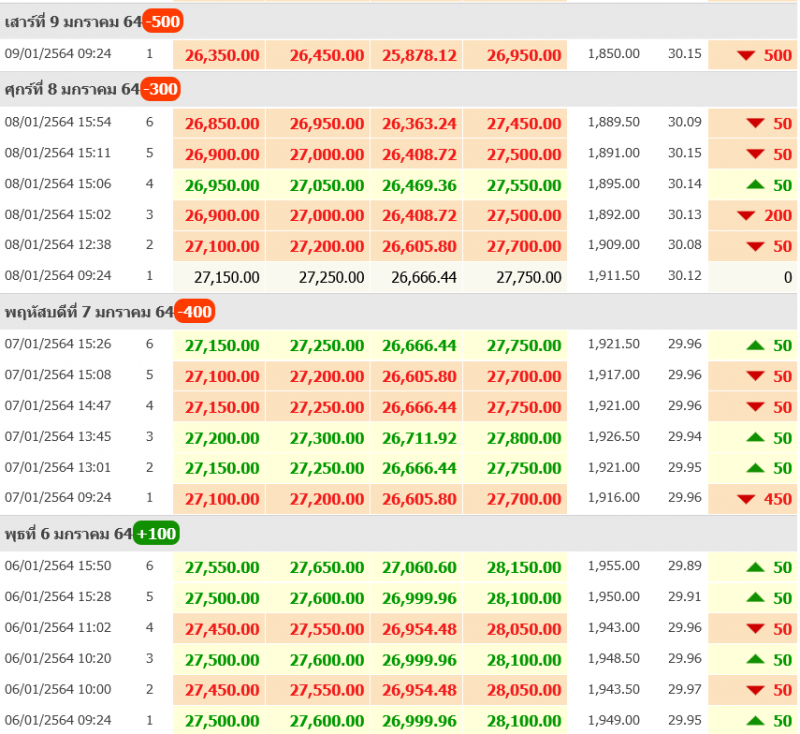Click the orange -300 badge

point(160,90)
